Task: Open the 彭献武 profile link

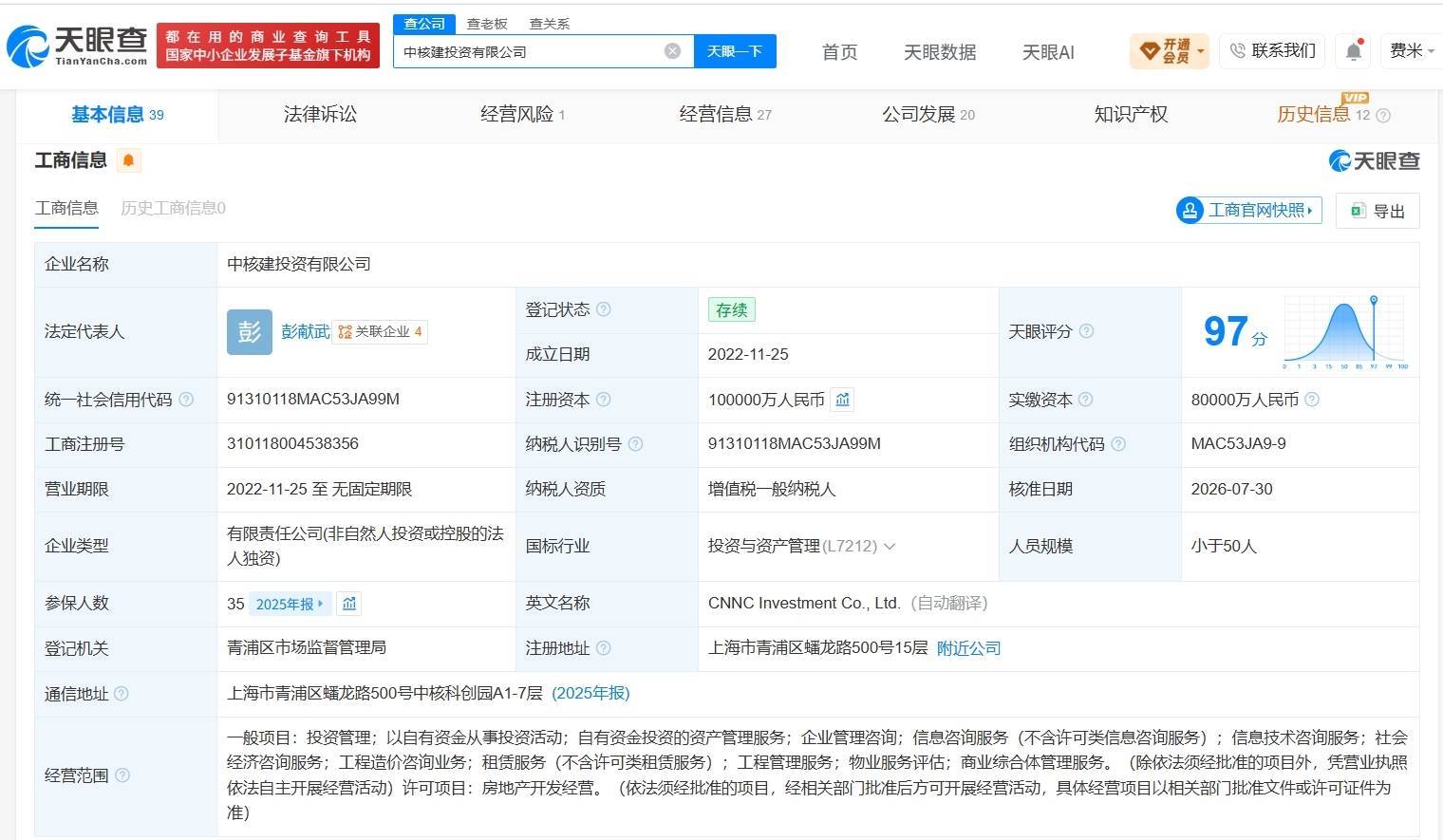Action: pyautogui.click(x=305, y=331)
